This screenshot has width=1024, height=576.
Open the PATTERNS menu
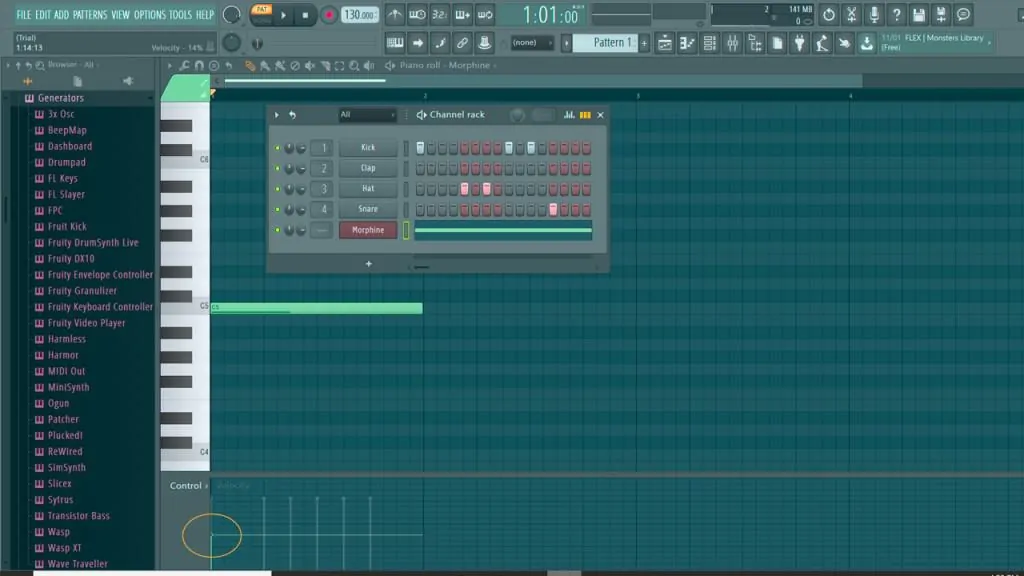pos(90,15)
